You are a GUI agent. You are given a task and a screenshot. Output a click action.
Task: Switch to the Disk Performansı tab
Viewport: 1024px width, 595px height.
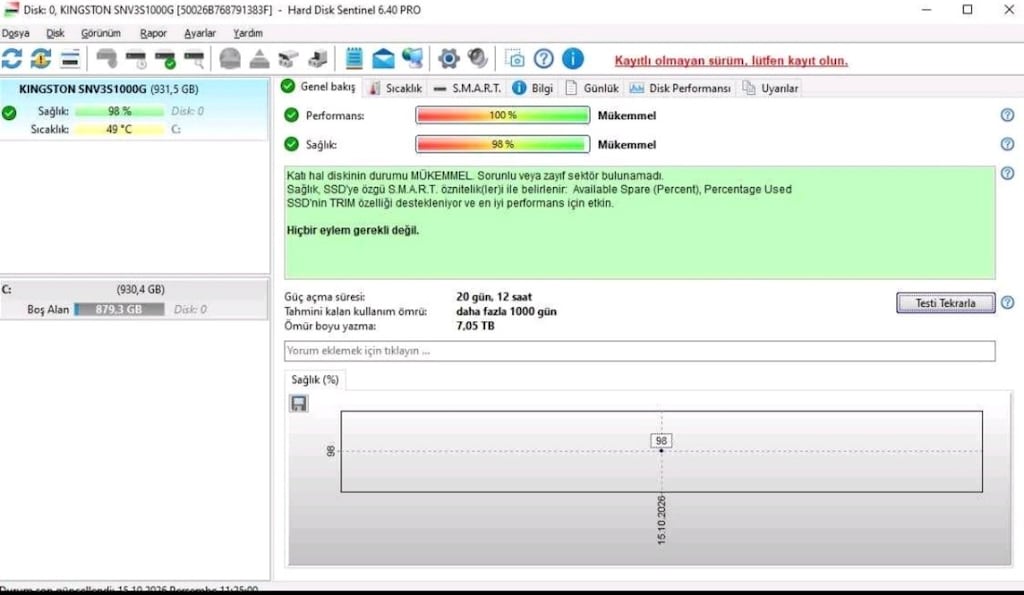pos(680,88)
